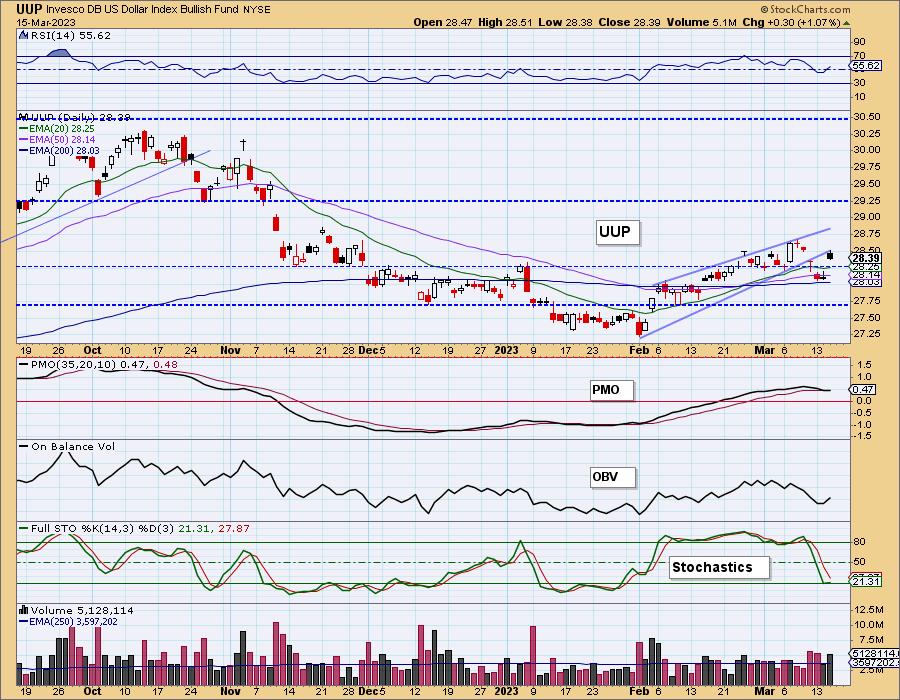Click the UUP annotation box on price chart
The height and width of the screenshot is (700, 900).
pyautogui.click(x=617, y=232)
